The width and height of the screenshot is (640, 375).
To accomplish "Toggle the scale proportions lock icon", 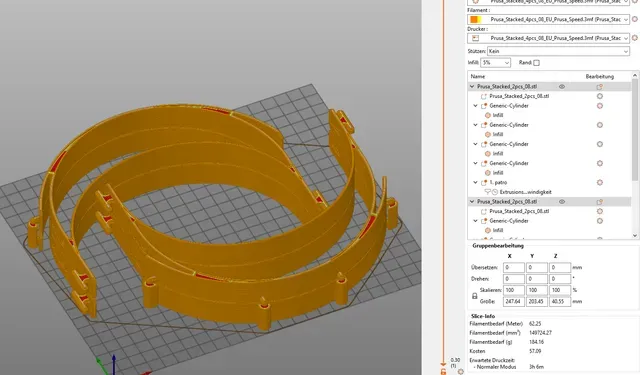I will pyautogui.click(x=475, y=296).
